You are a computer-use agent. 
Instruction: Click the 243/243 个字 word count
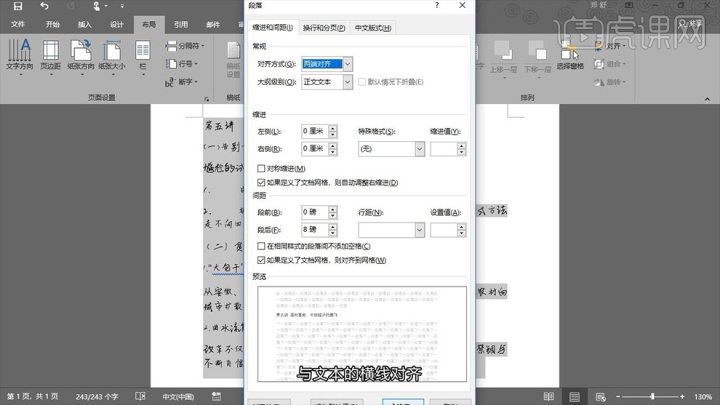[96, 396]
